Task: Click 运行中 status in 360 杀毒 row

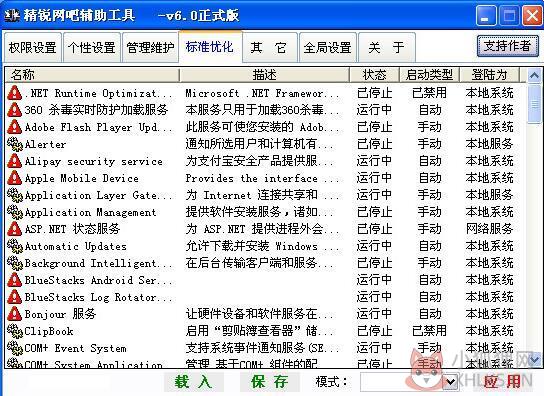Action: click(374, 110)
